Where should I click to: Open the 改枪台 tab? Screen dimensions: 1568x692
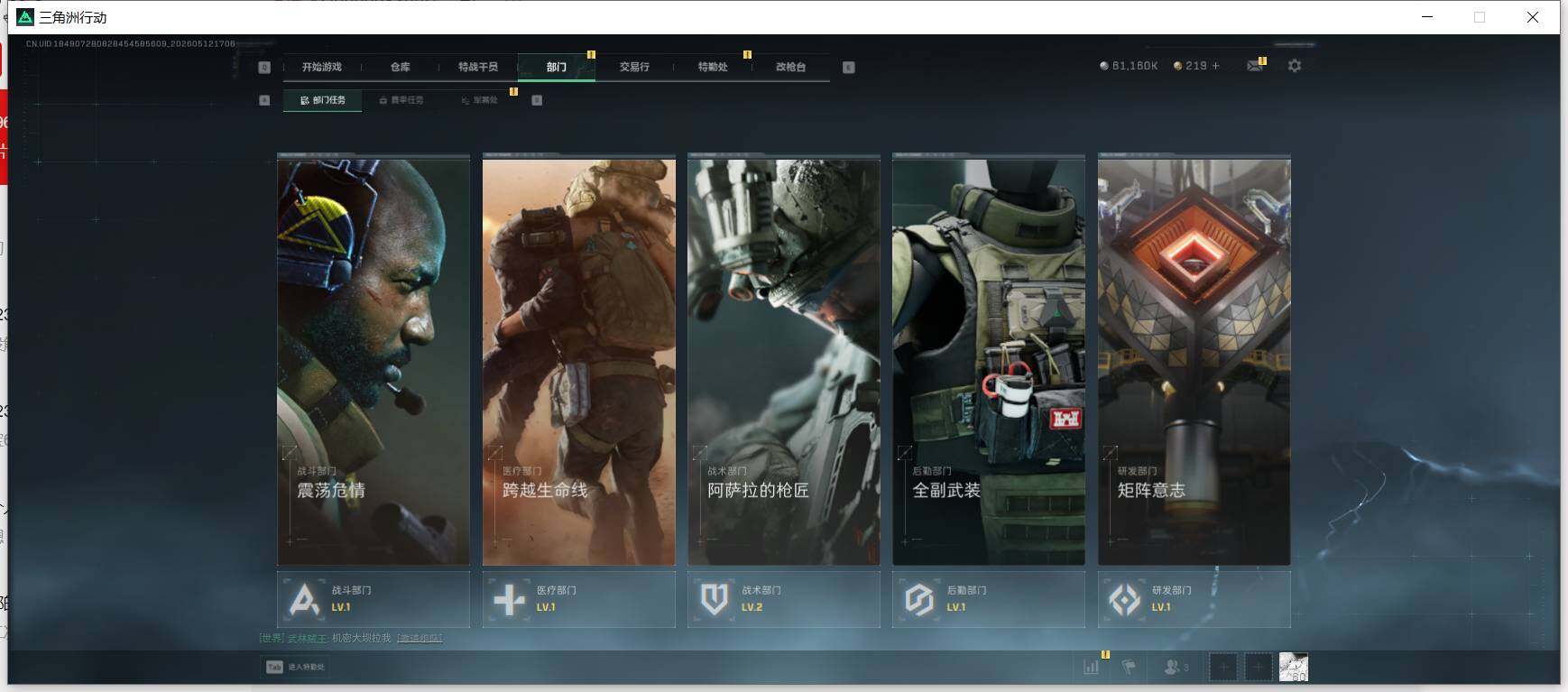[x=790, y=67]
